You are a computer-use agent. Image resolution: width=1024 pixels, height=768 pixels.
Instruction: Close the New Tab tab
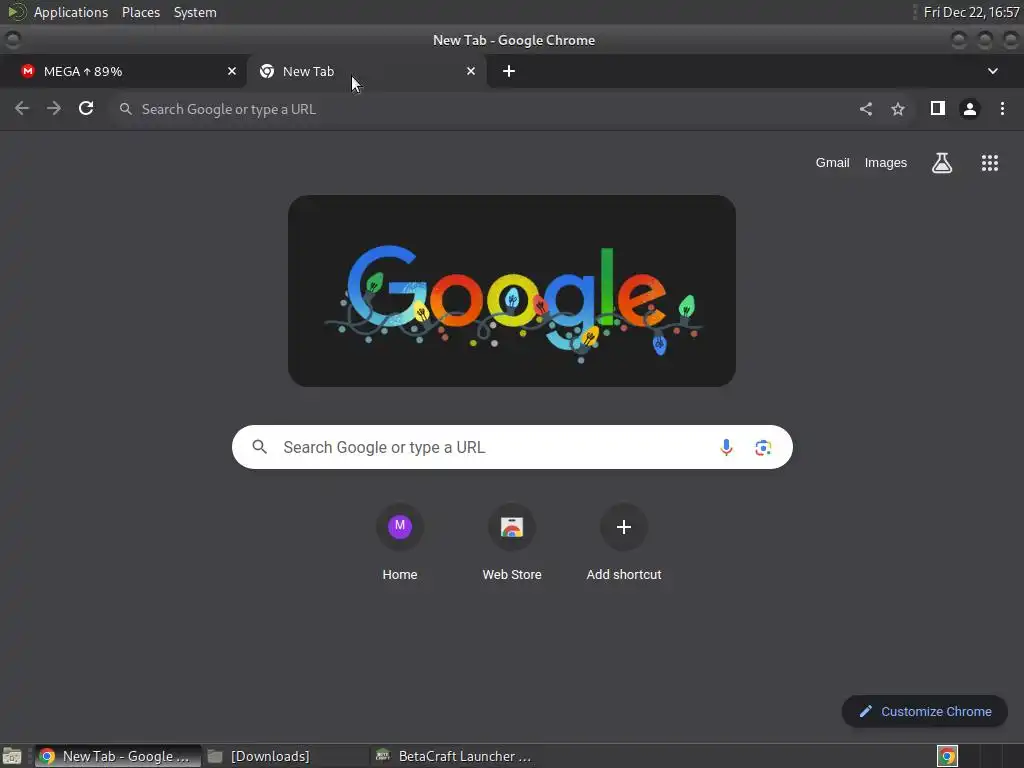tap(471, 71)
